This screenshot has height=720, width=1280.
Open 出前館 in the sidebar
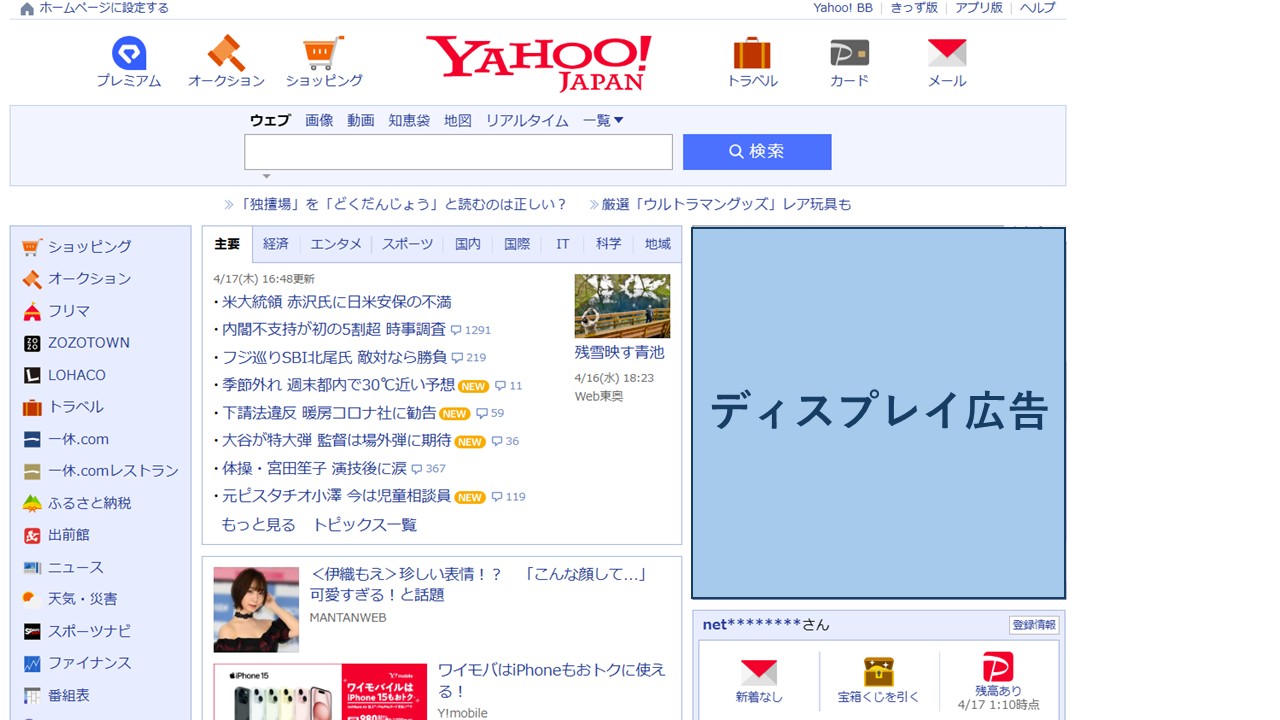pyautogui.click(x=69, y=535)
